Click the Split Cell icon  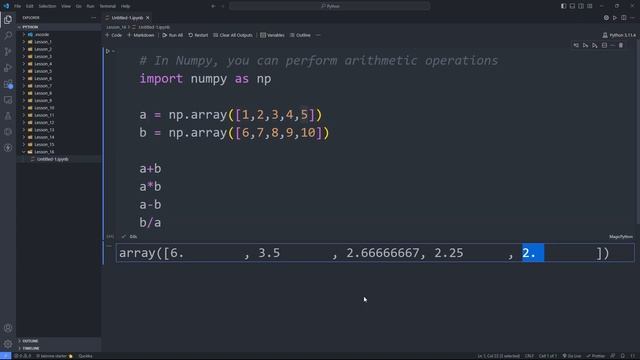[x=604, y=45]
